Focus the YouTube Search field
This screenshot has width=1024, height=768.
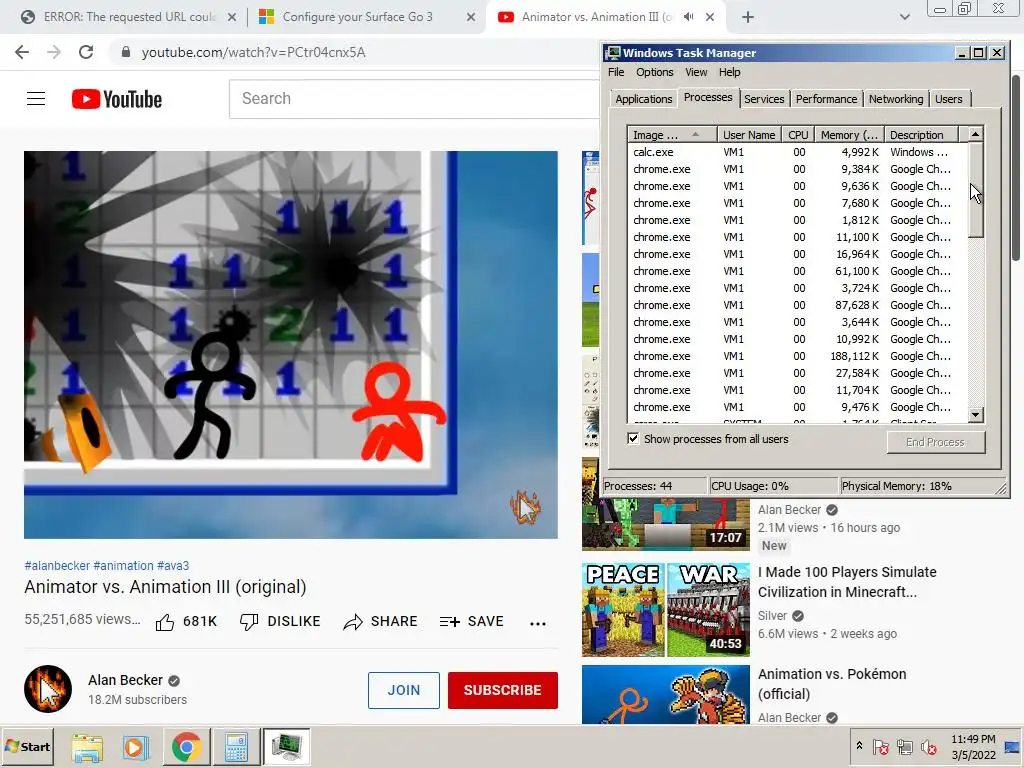point(414,99)
